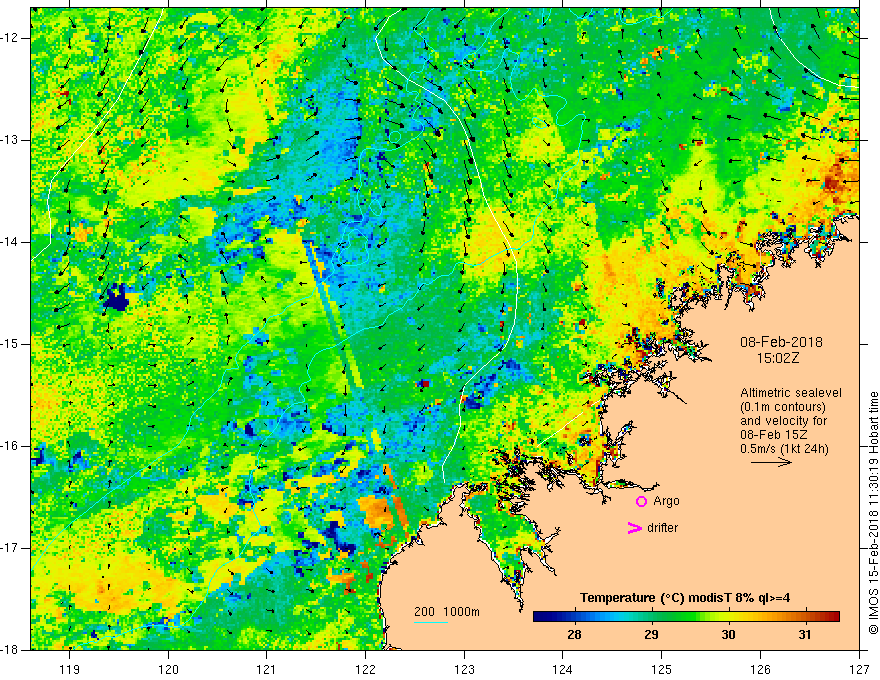
Task: Click longitude axis label 122
Action: point(365,669)
